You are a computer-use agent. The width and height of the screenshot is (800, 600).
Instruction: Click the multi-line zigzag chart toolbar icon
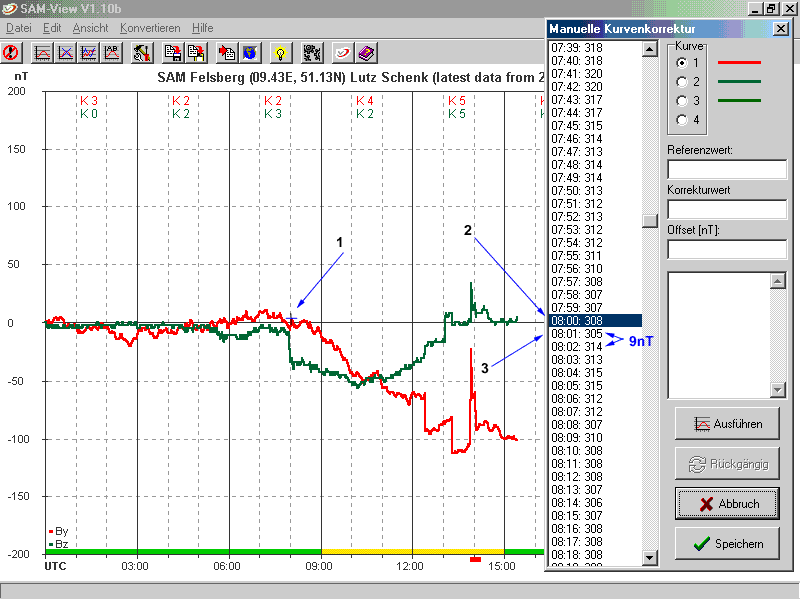pyautogui.click(x=88, y=53)
